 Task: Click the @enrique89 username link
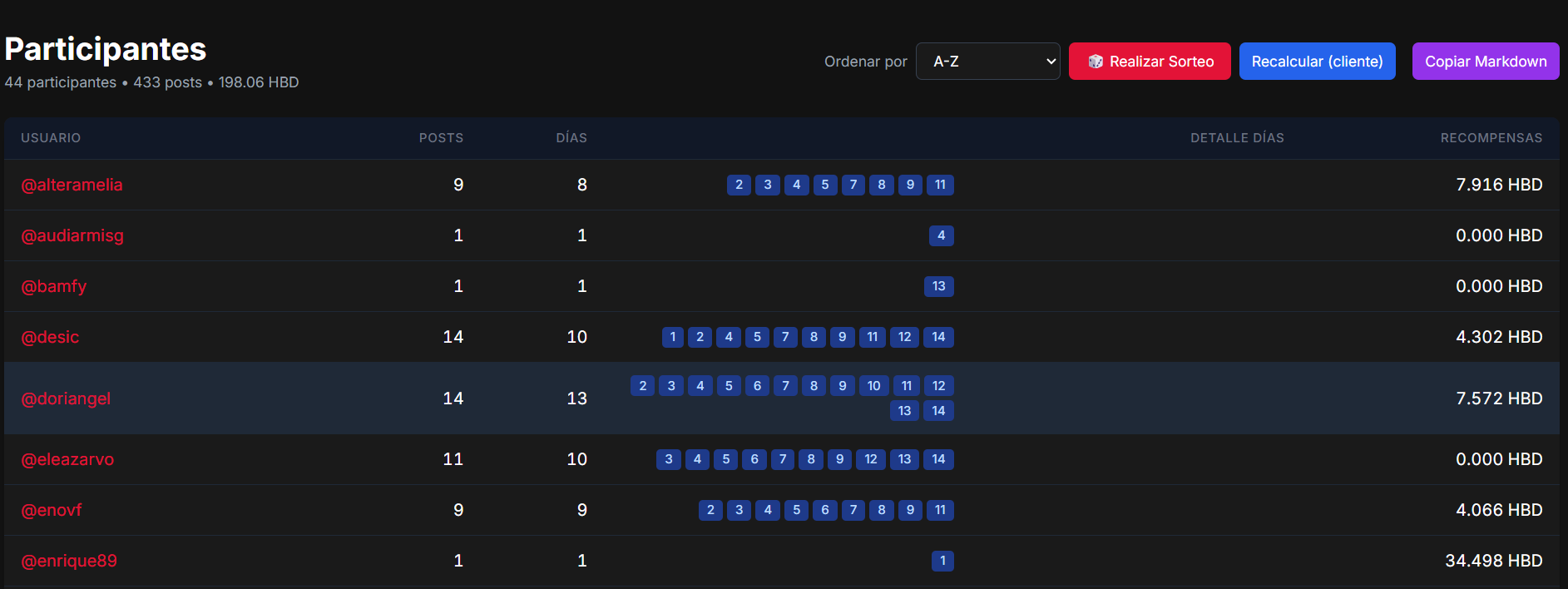(x=69, y=561)
